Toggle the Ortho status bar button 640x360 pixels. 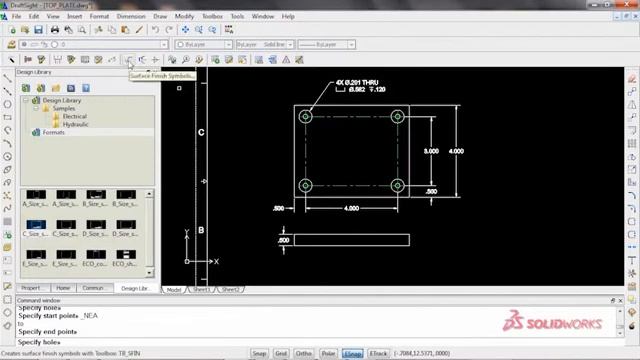304,353
